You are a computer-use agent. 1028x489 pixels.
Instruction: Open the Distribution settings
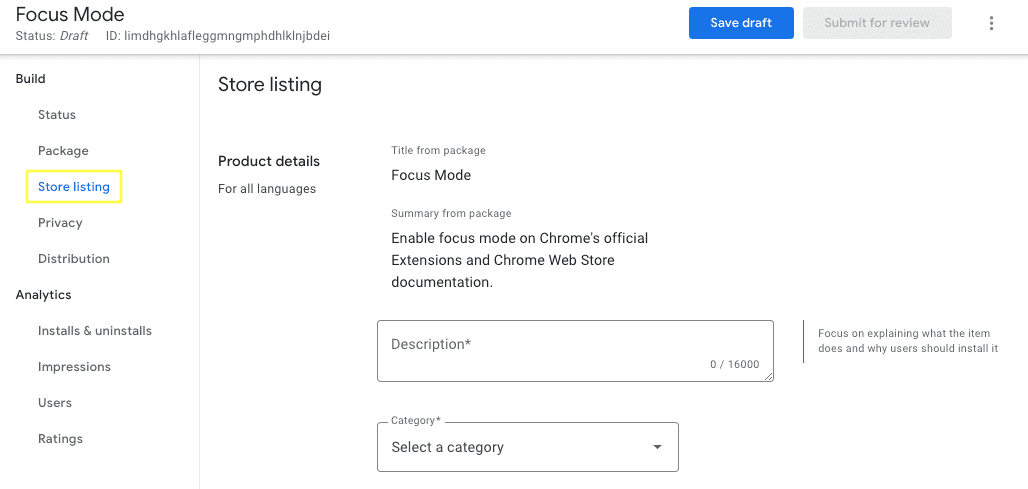click(74, 259)
